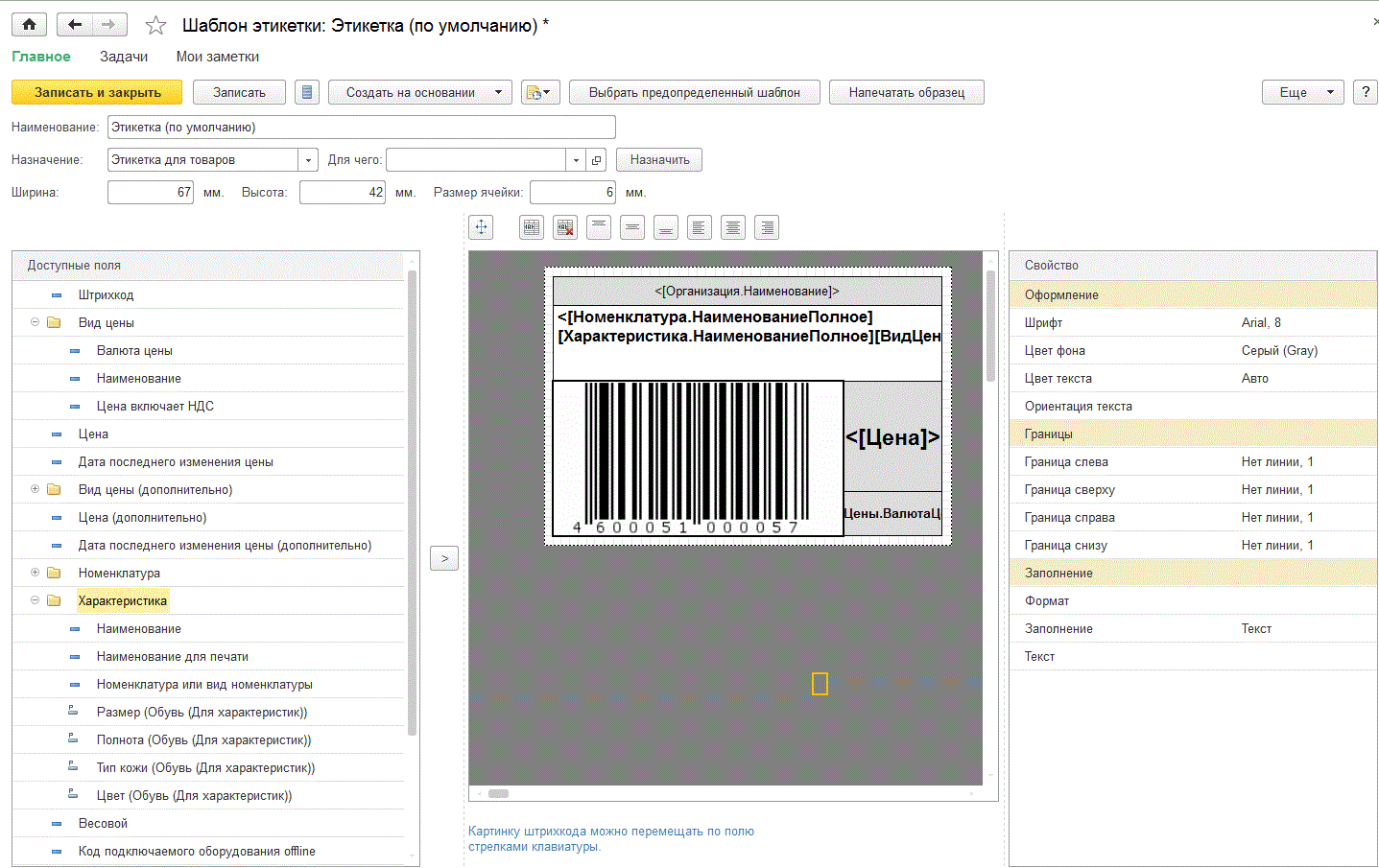Image resolution: width=1379 pixels, height=868 pixels.
Task: Align text to bottom icon
Action: pyautogui.click(x=666, y=227)
